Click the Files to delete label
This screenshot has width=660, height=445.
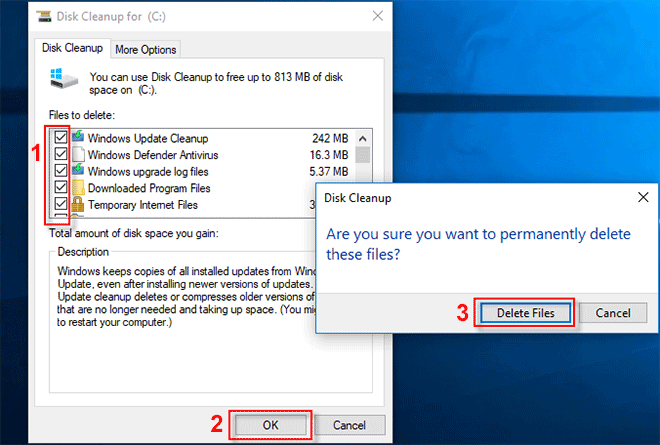82,115
